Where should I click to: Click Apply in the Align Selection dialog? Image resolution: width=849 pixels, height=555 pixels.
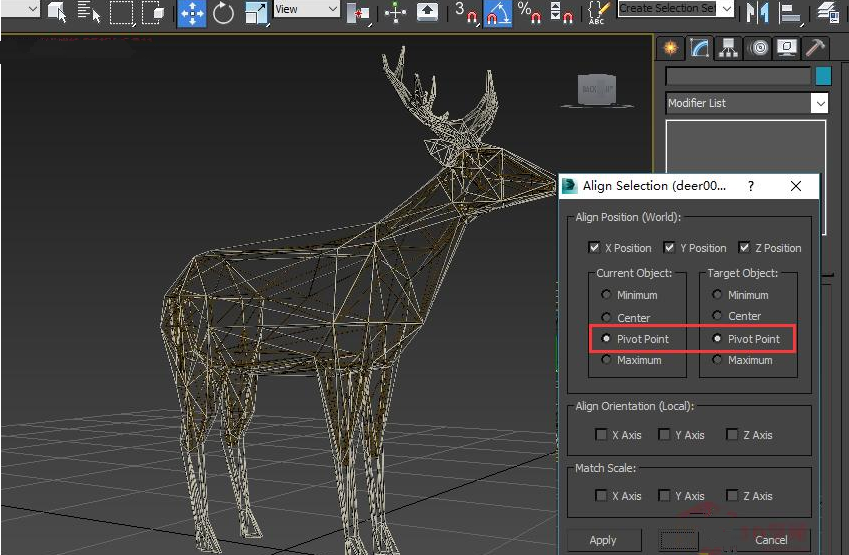point(604,540)
